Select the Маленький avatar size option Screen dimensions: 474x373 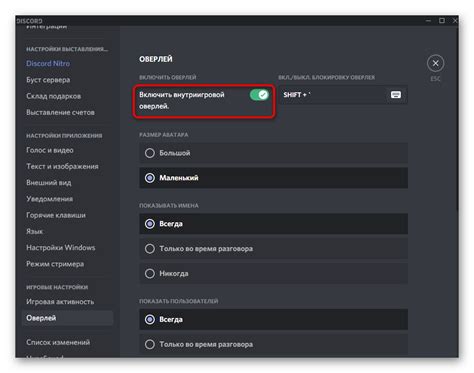coord(273,178)
